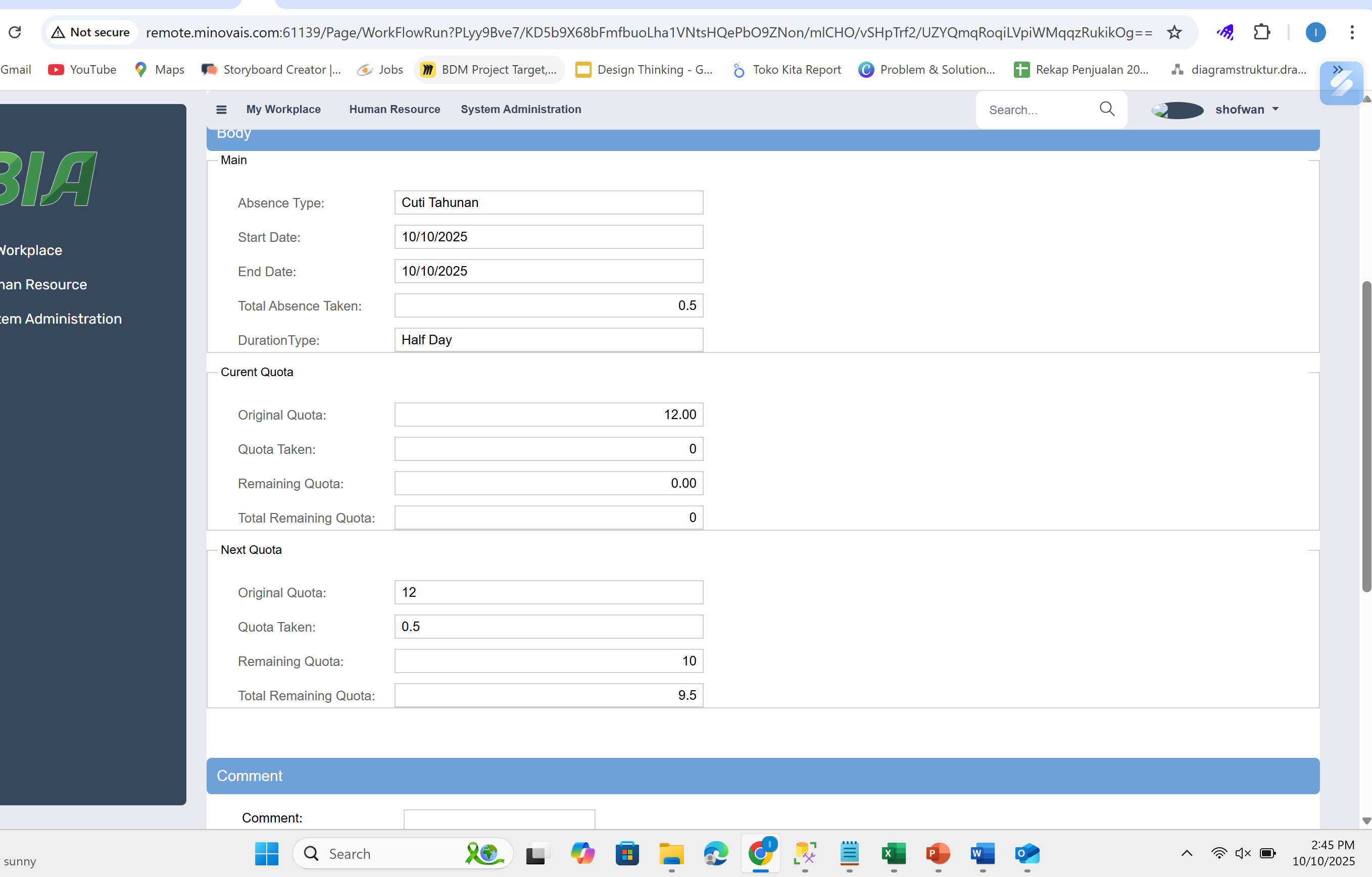The width and height of the screenshot is (1372, 877).
Task: Click the navbar Search input box
Action: [x=1037, y=110]
